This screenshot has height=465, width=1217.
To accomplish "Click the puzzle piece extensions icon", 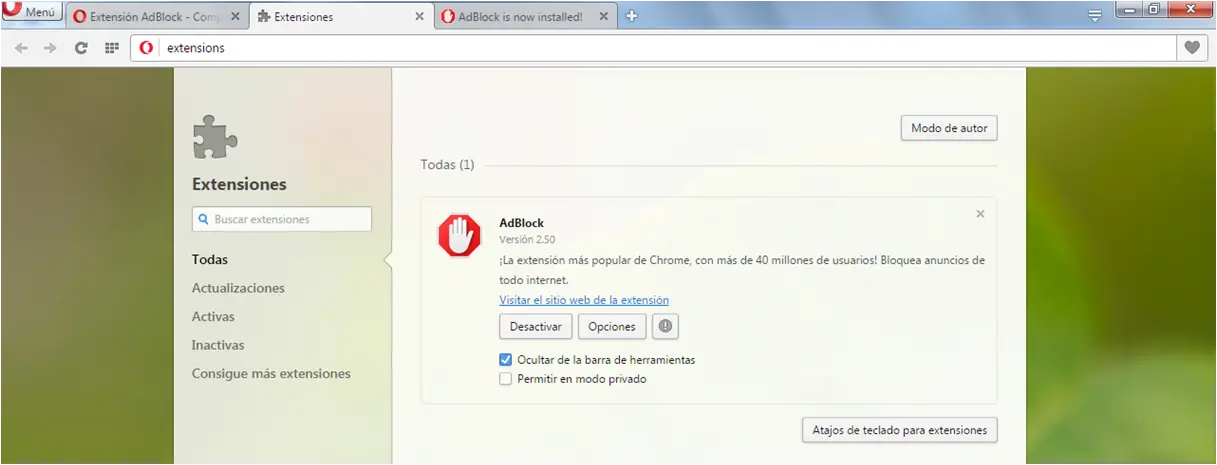I will [x=215, y=137].
